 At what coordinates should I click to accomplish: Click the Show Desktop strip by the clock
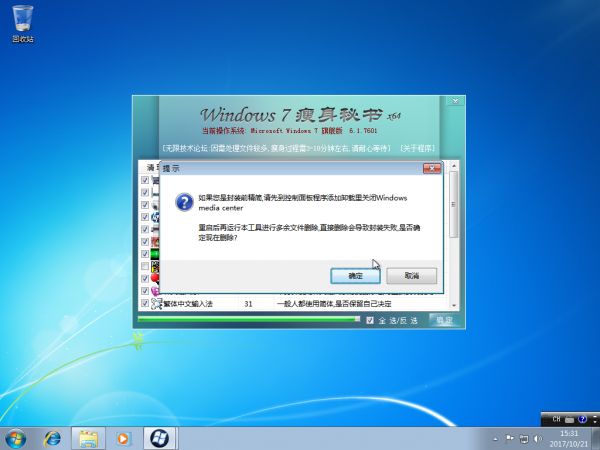point(596,439)
